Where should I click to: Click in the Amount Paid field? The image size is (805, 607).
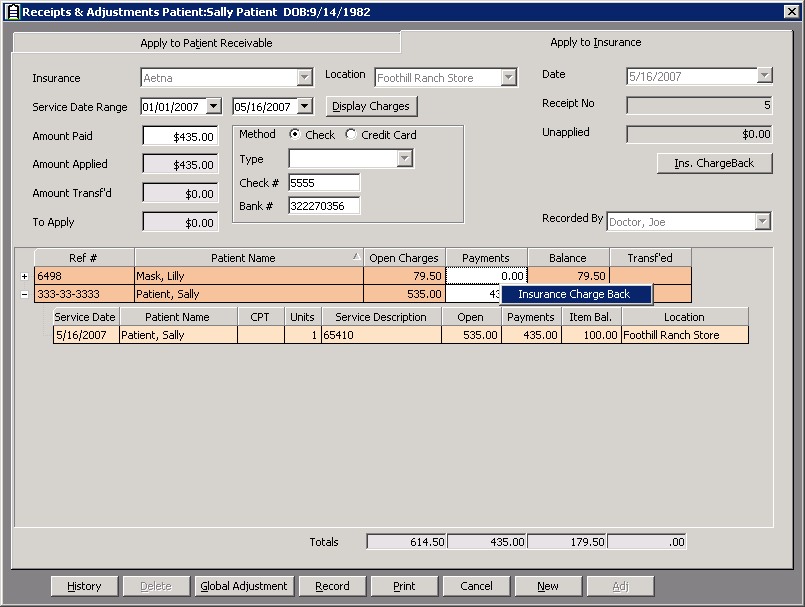[180, 136]
